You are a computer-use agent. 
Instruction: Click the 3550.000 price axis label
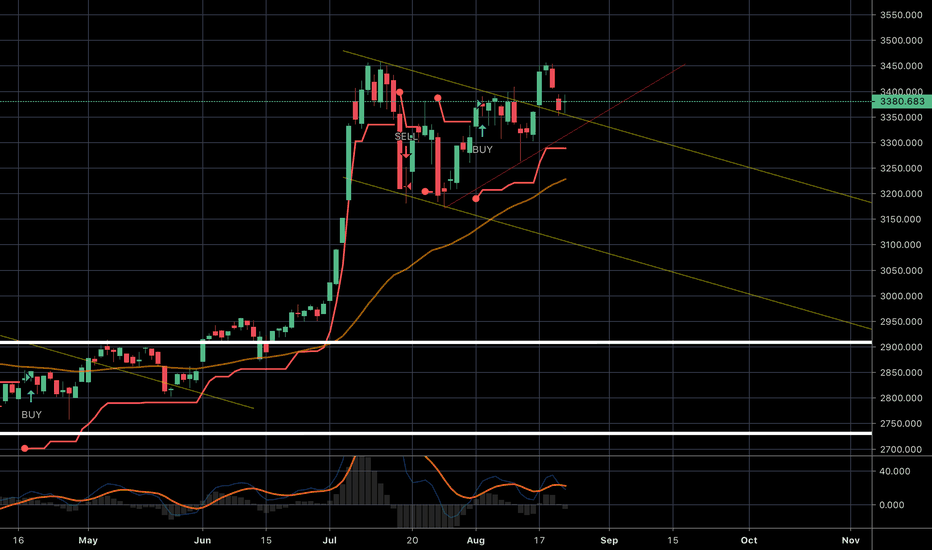coord(901,15)
